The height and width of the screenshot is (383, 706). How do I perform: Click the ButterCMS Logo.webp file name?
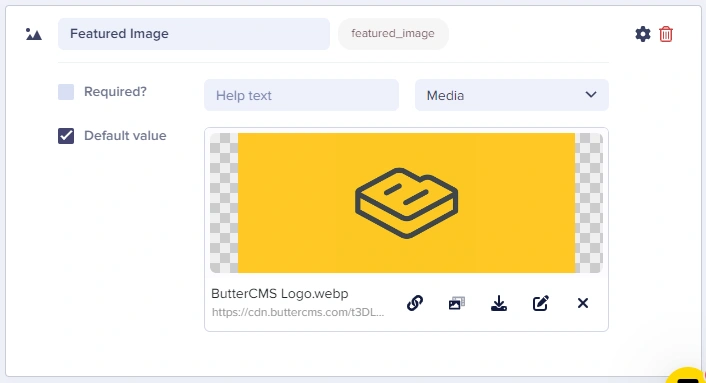[280, 293]
